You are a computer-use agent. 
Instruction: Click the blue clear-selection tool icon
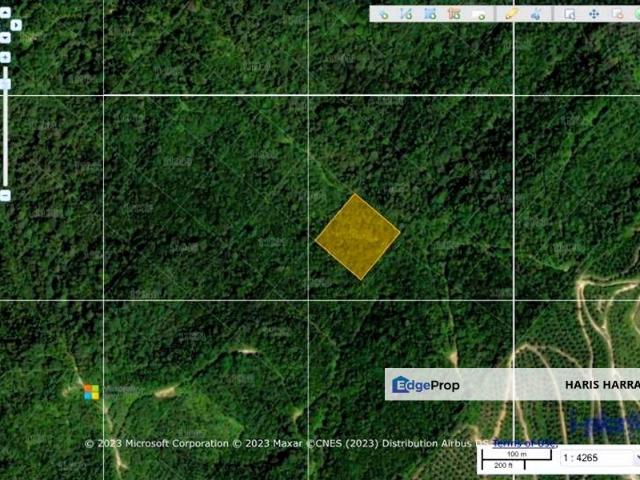tap(536, 14)
